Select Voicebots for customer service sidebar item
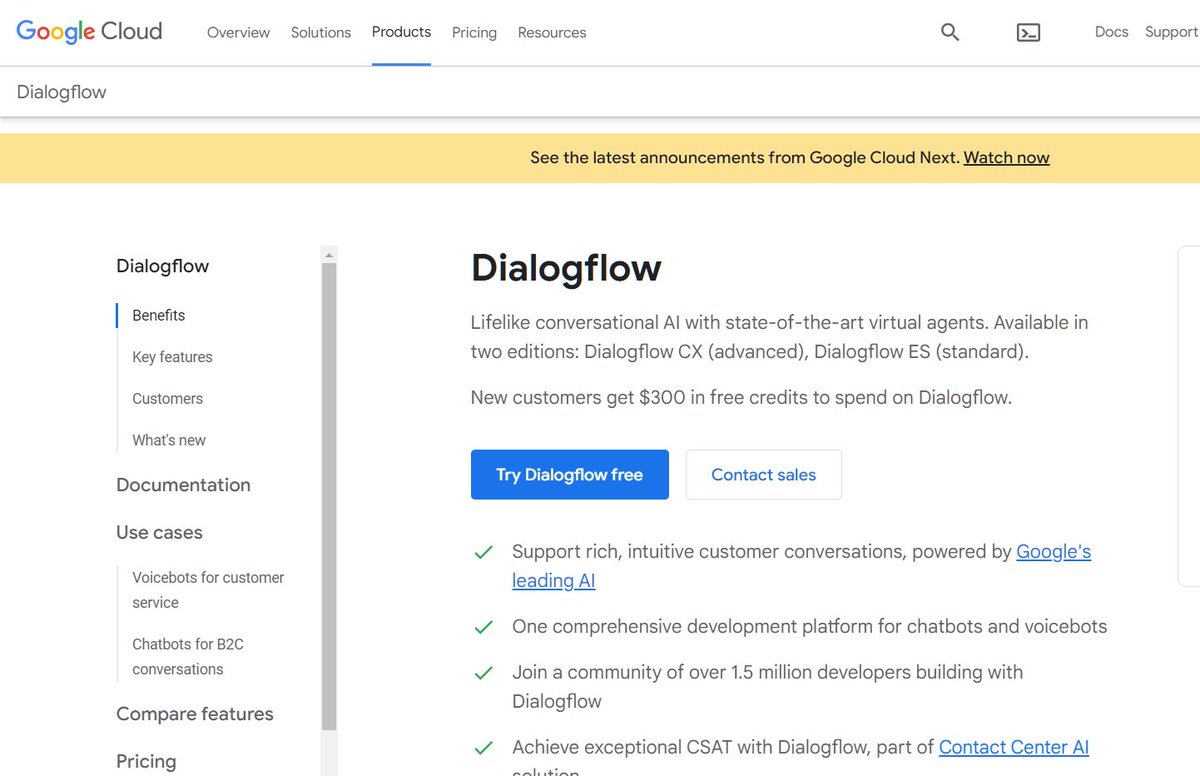 point(208,590)
